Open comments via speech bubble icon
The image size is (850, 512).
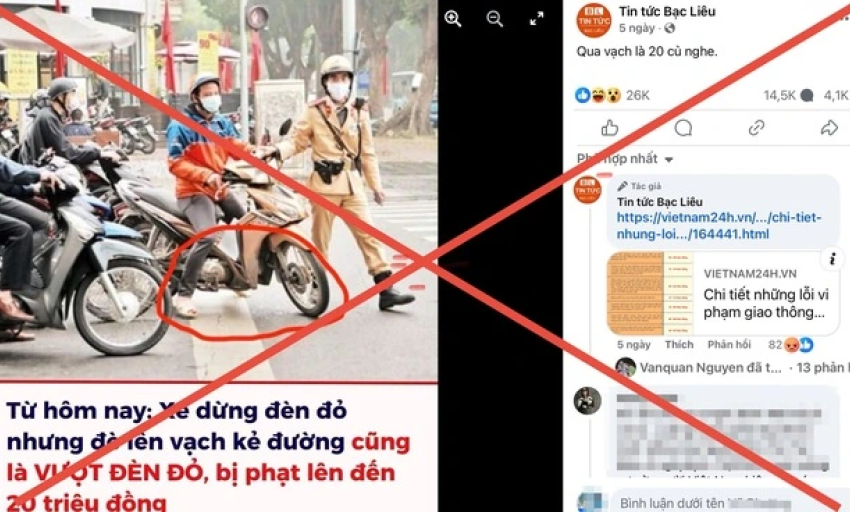click(x=683, y=128)
